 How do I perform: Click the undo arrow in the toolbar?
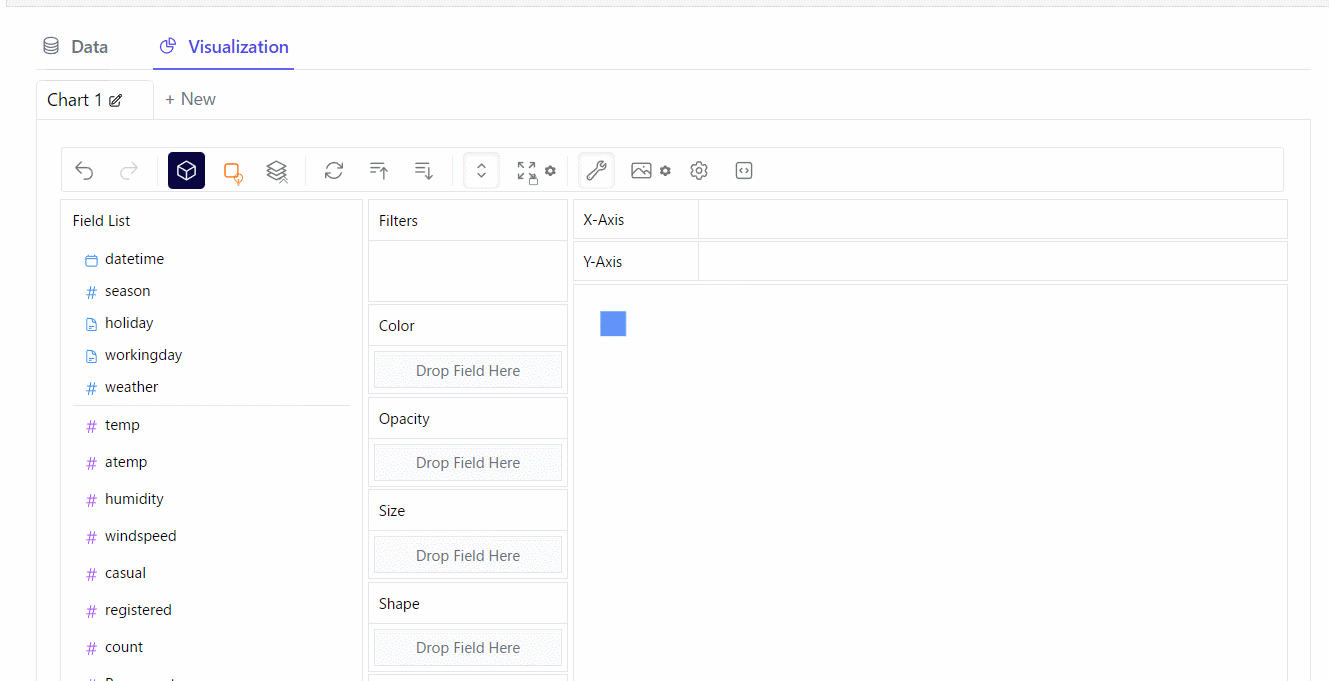(x=84, y=171)
